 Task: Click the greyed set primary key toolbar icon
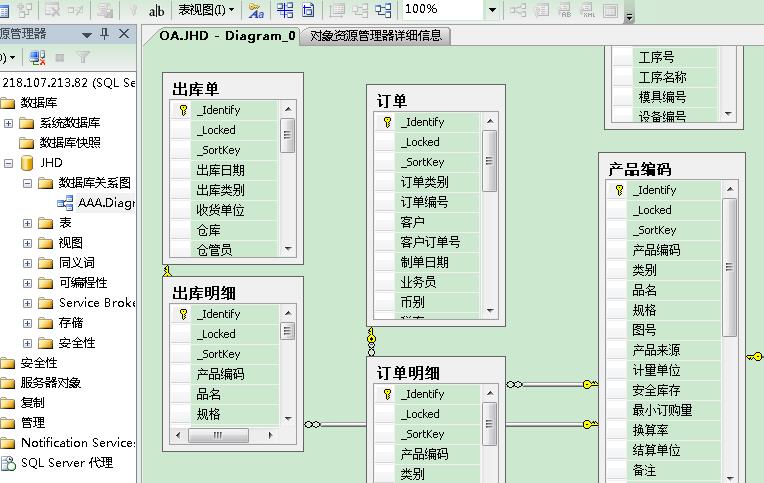134,10
